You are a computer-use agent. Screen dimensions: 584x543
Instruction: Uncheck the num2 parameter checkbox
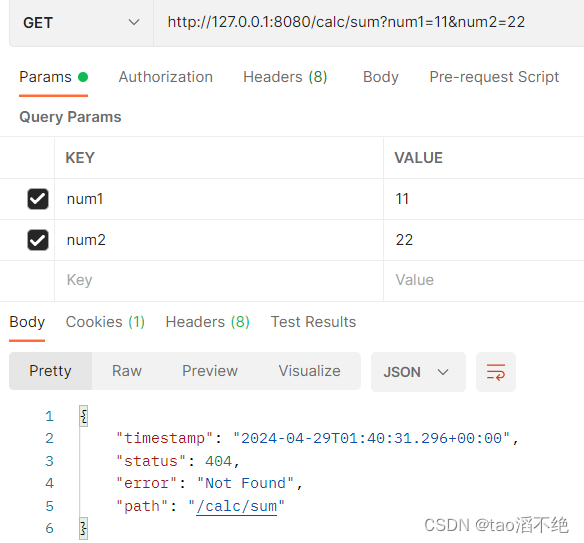[38, 240]
